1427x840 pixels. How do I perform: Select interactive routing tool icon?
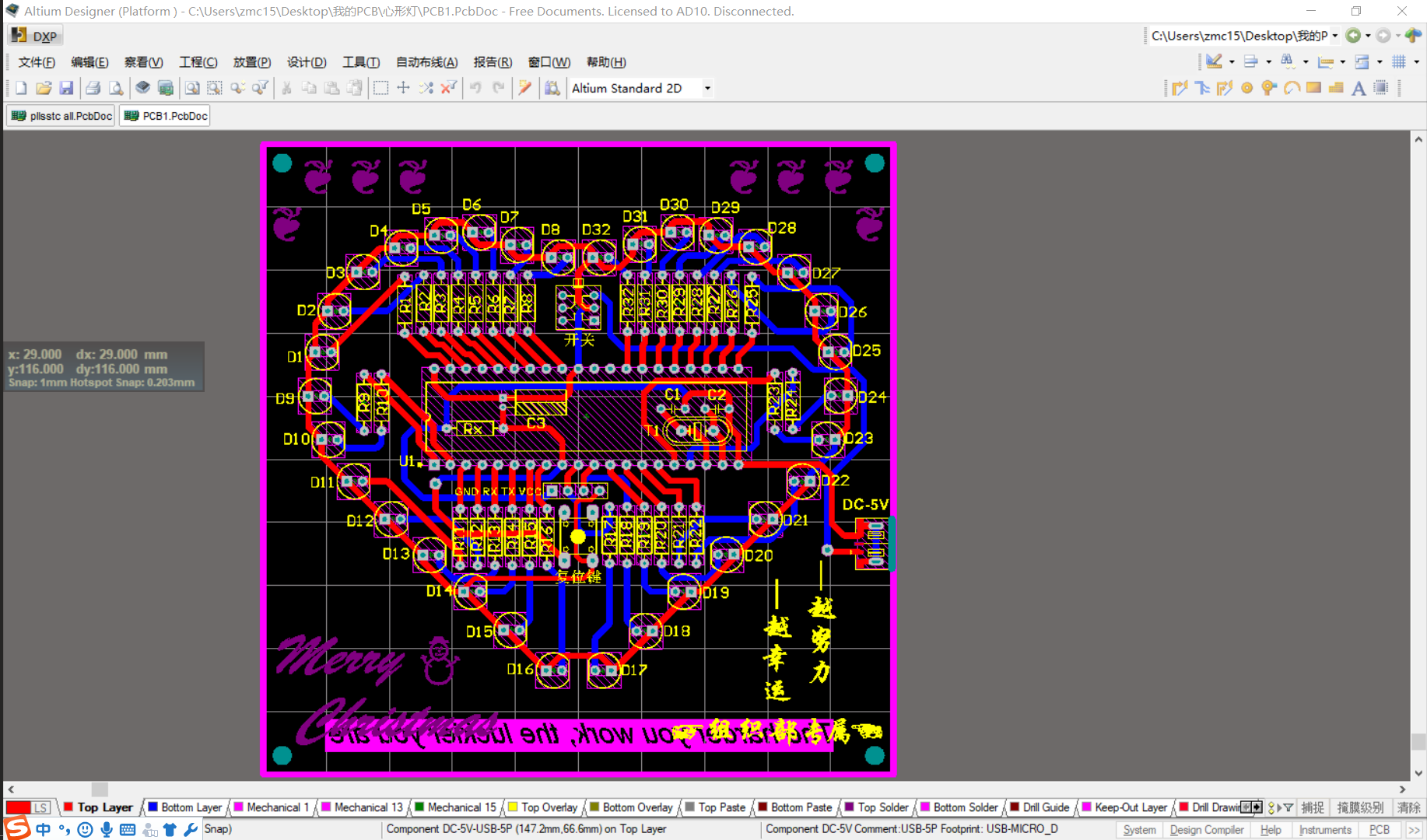coord(1180,88)
